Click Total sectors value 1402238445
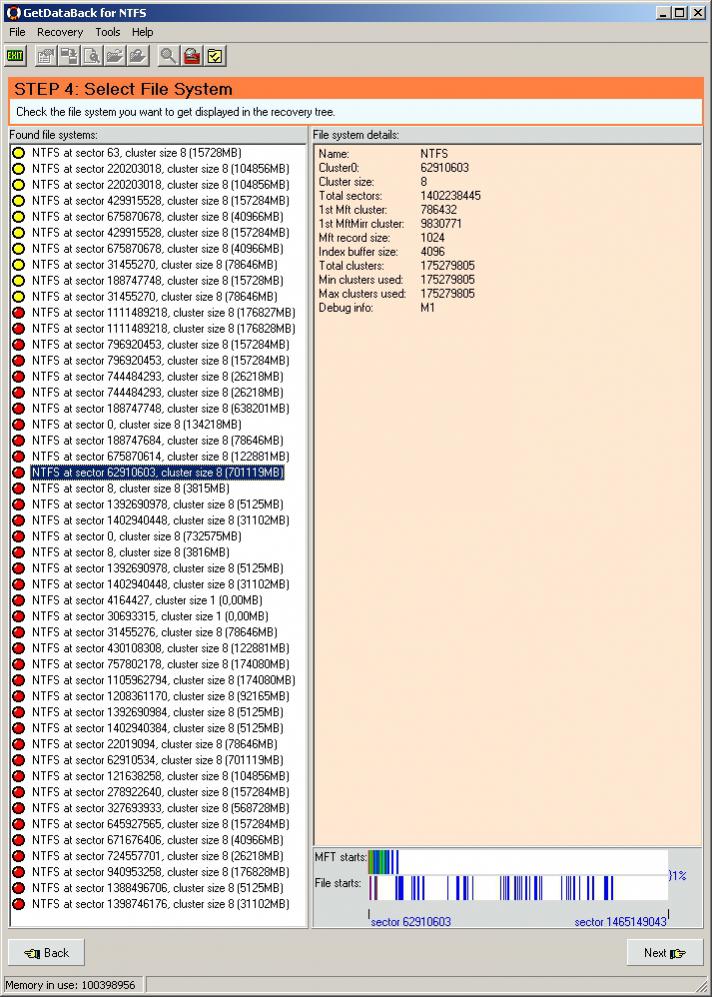Image resolution: width=712 pixels, height=997 pixels. pyautogui.click(x=450, y=196)
